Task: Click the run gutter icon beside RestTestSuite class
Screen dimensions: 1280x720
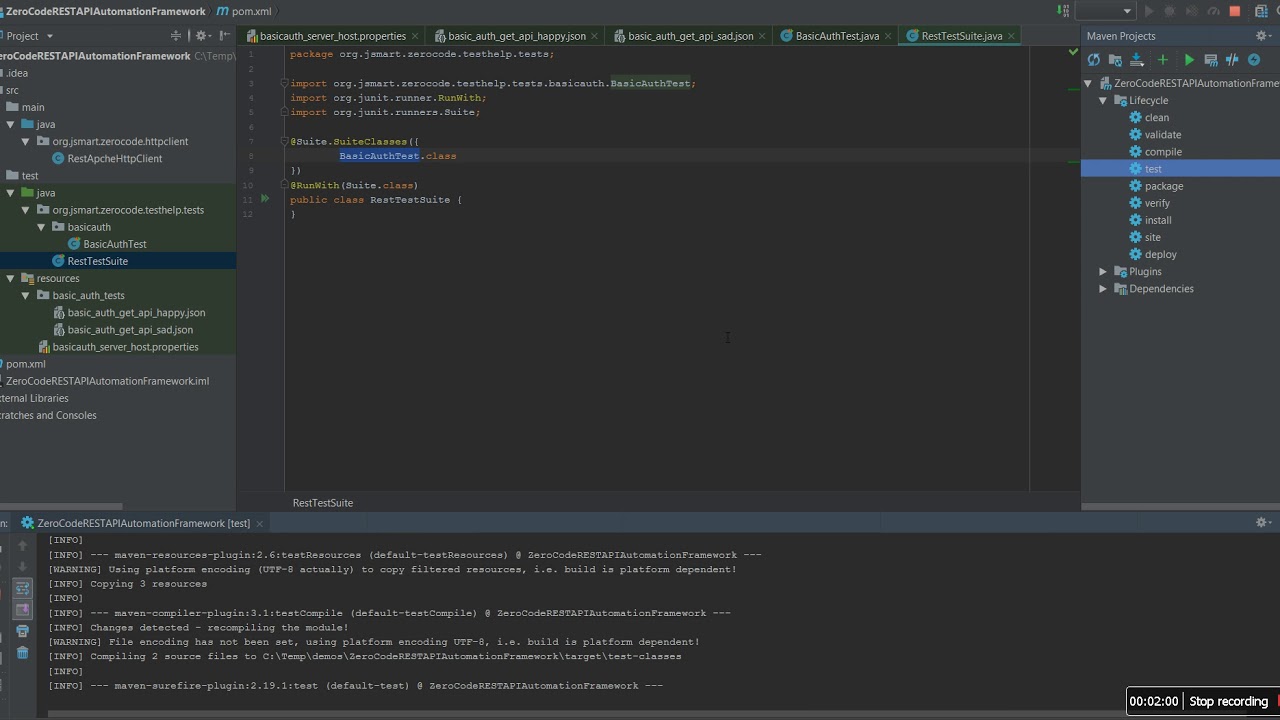Action: click(x=265, y=199)
